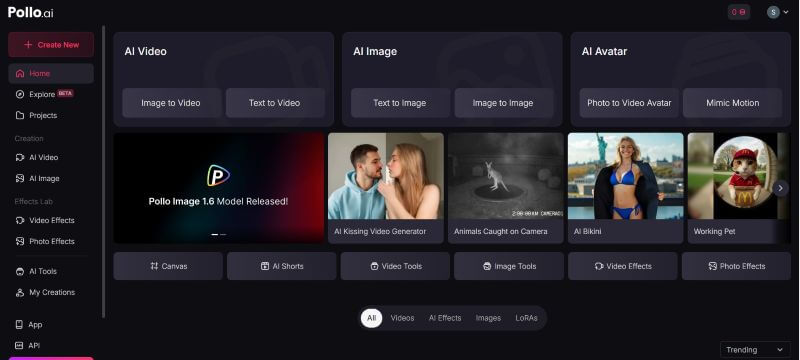Screen dimensions: 800x360
Task: Click the Pollo.ai logo
Action: pos(31,13)
